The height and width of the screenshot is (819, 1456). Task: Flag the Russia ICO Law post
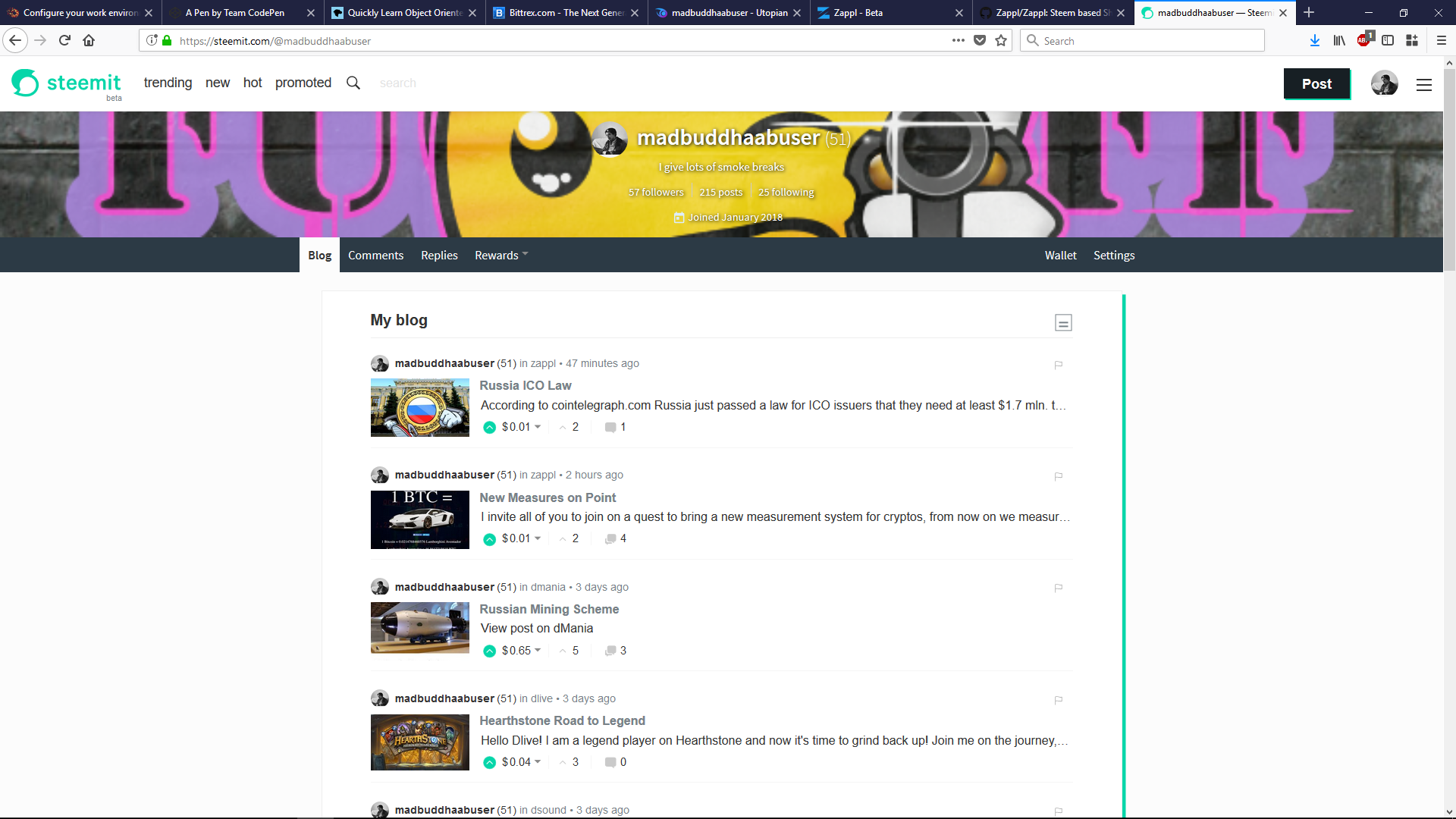pyautogui.click(x=1058, y=365)
